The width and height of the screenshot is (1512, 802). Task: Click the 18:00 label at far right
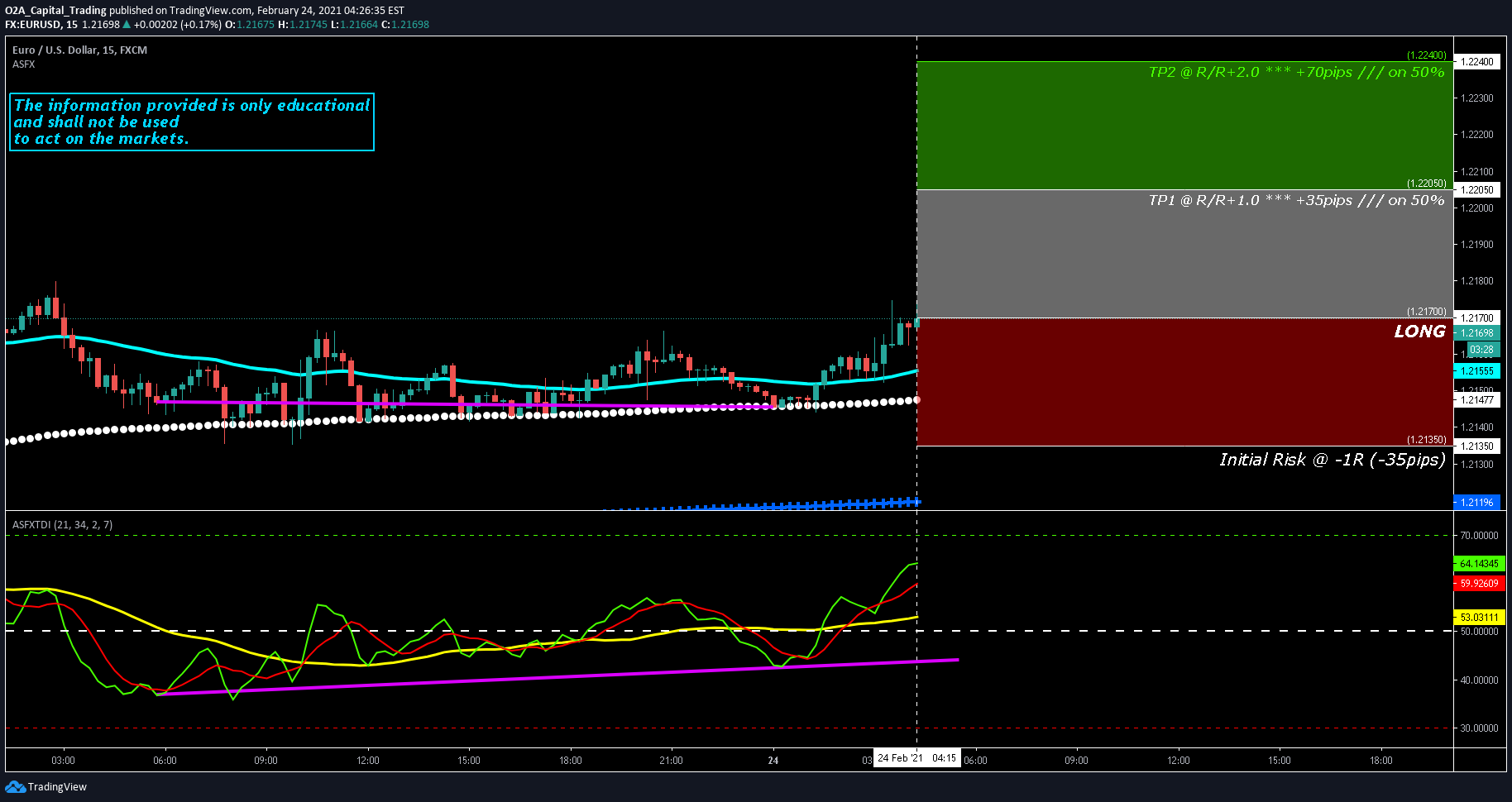click(x=1380, y=761)
